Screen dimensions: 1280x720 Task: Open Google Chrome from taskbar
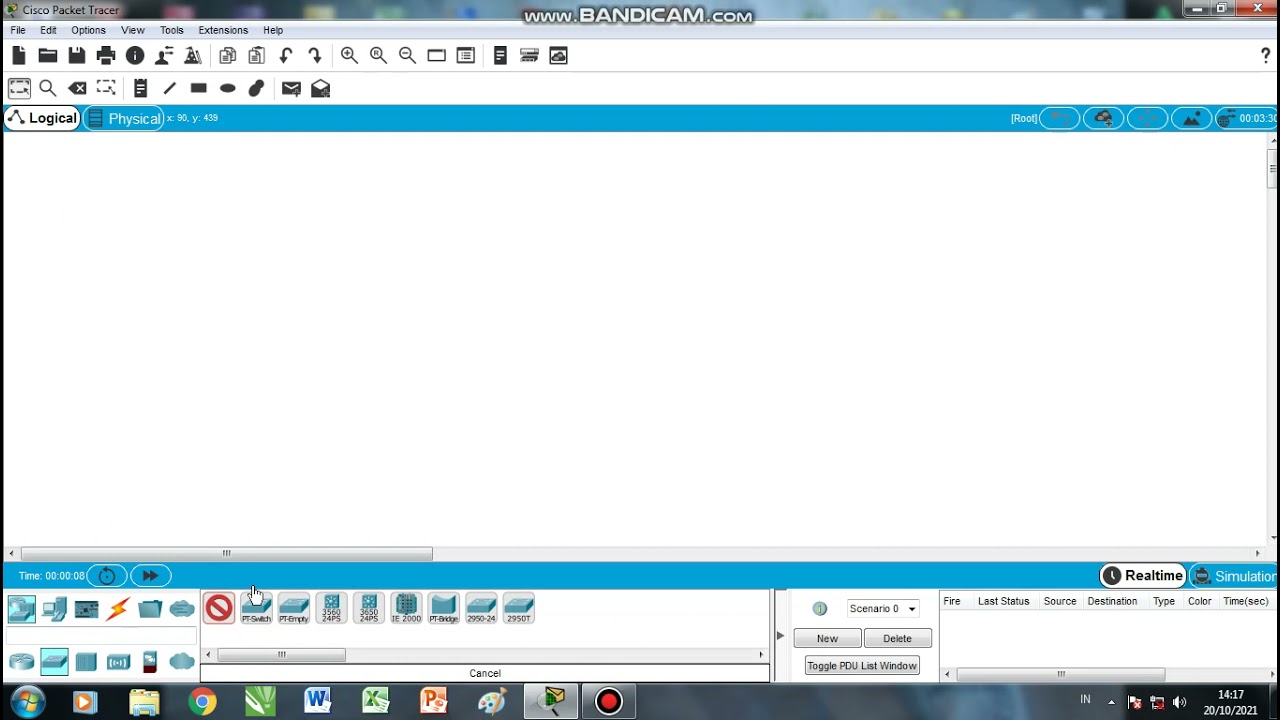(x=202, y=702)
